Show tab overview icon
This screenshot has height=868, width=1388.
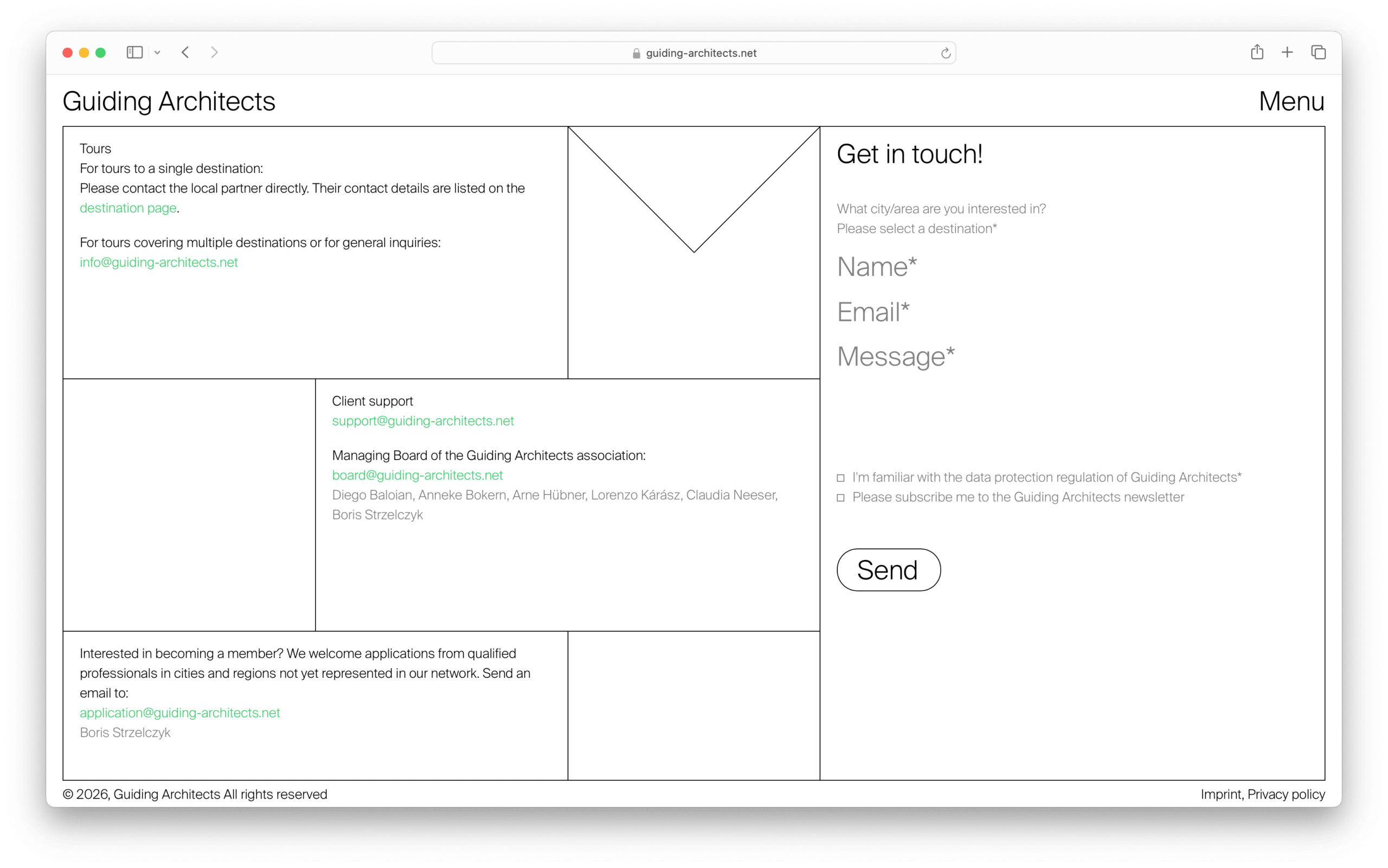tap(1318, 52)
